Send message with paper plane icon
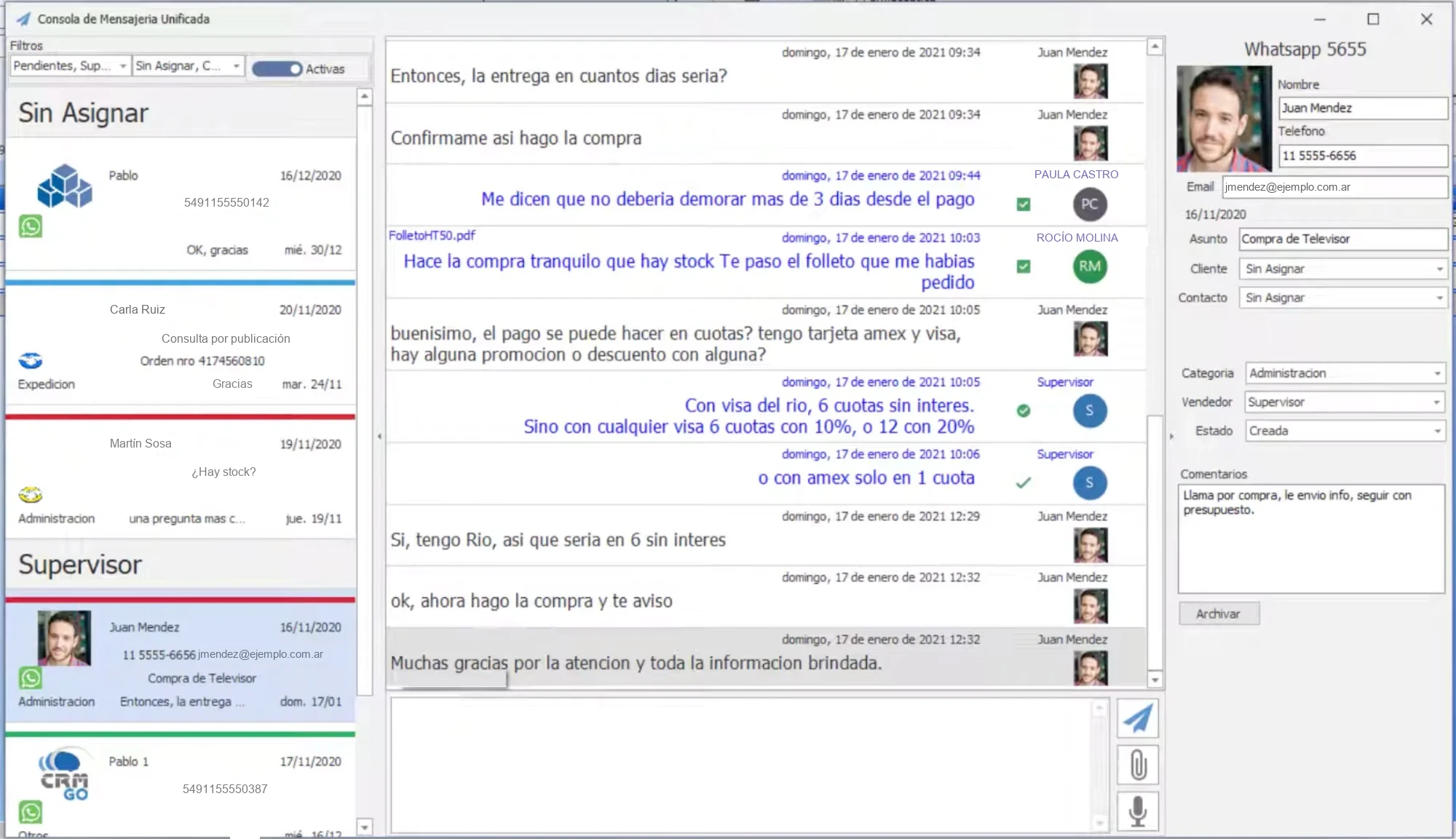The height and width of the screenshot is (839, 1456). click(x=1138, y=719)
